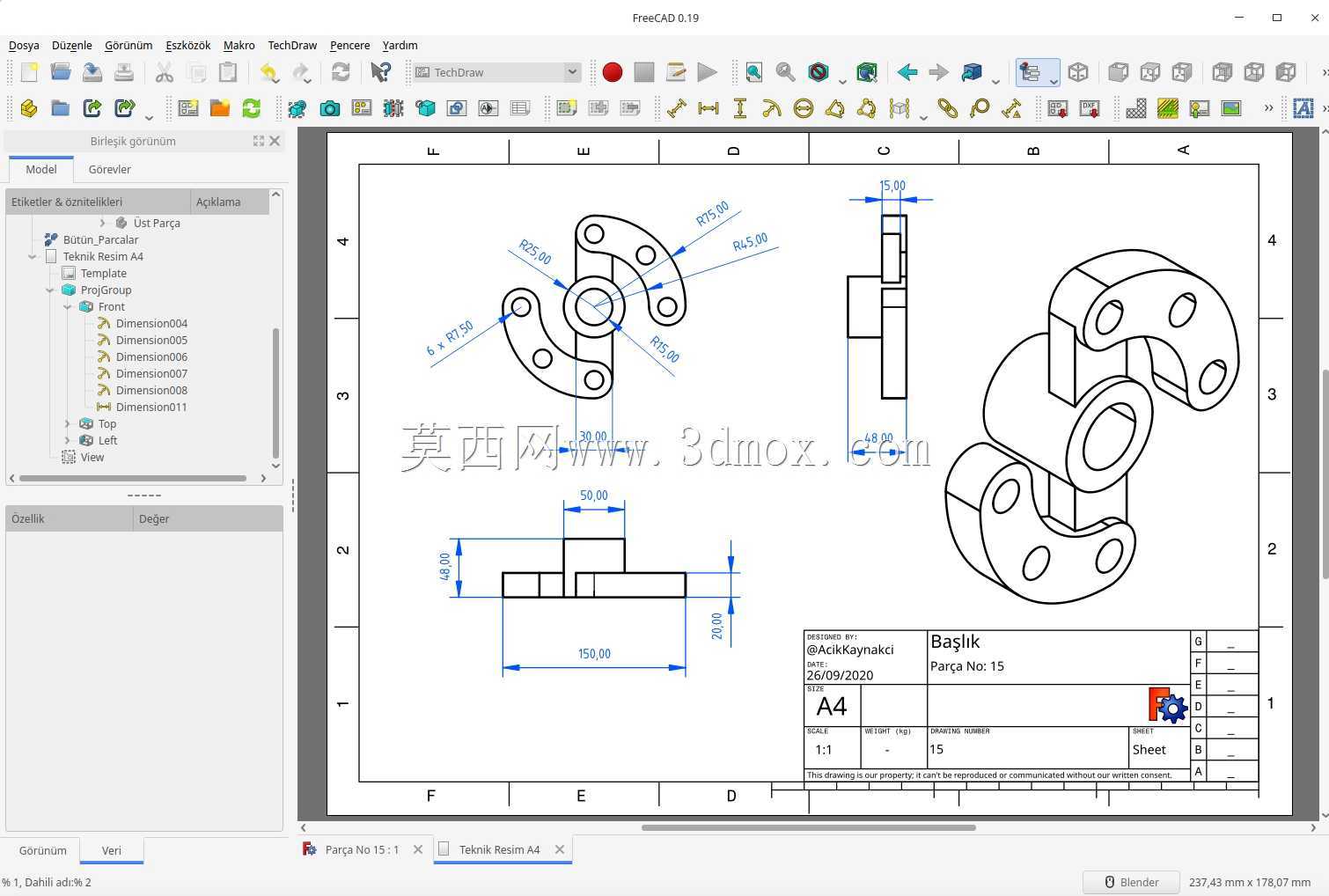1329x896 pixels.
Task: Select the Radius Dimension tool
Action: tap(772, 108)
